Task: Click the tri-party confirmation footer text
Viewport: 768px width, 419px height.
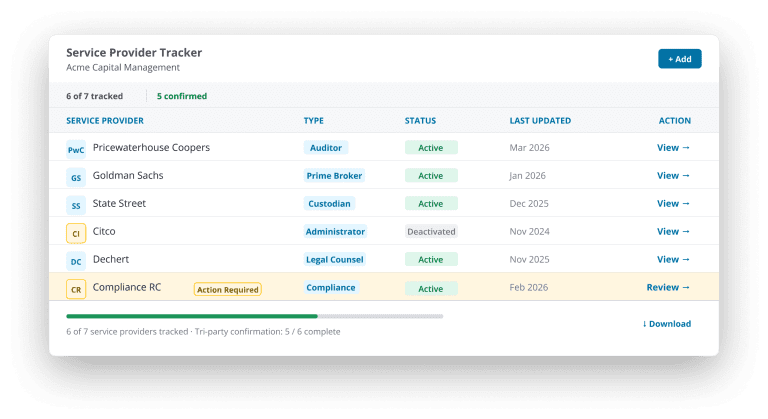Action: pos(267,332)
